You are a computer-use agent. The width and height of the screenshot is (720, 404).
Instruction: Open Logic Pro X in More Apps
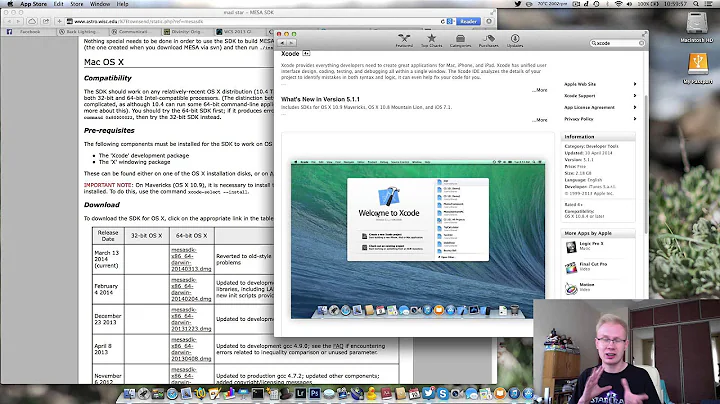(x=591, y=246)
